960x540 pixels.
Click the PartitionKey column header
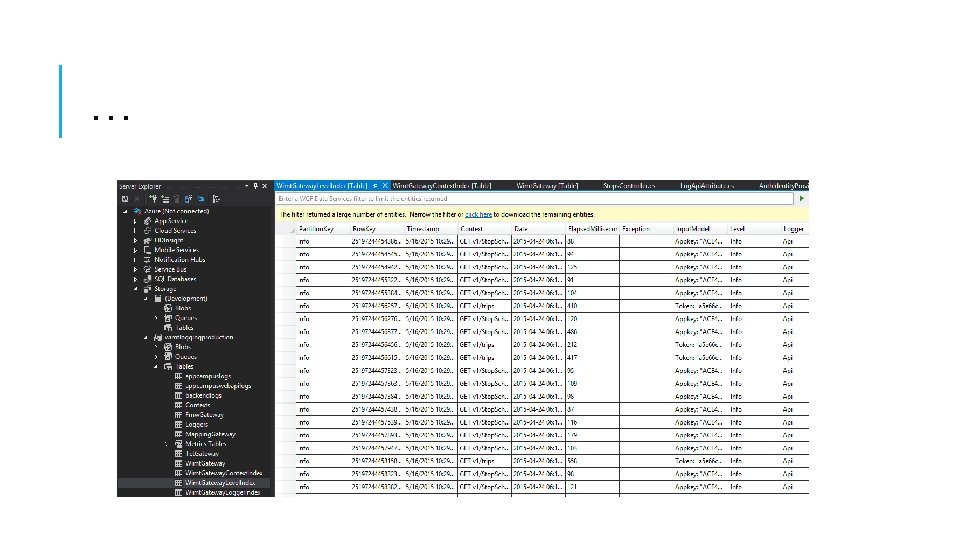[323, 229]
